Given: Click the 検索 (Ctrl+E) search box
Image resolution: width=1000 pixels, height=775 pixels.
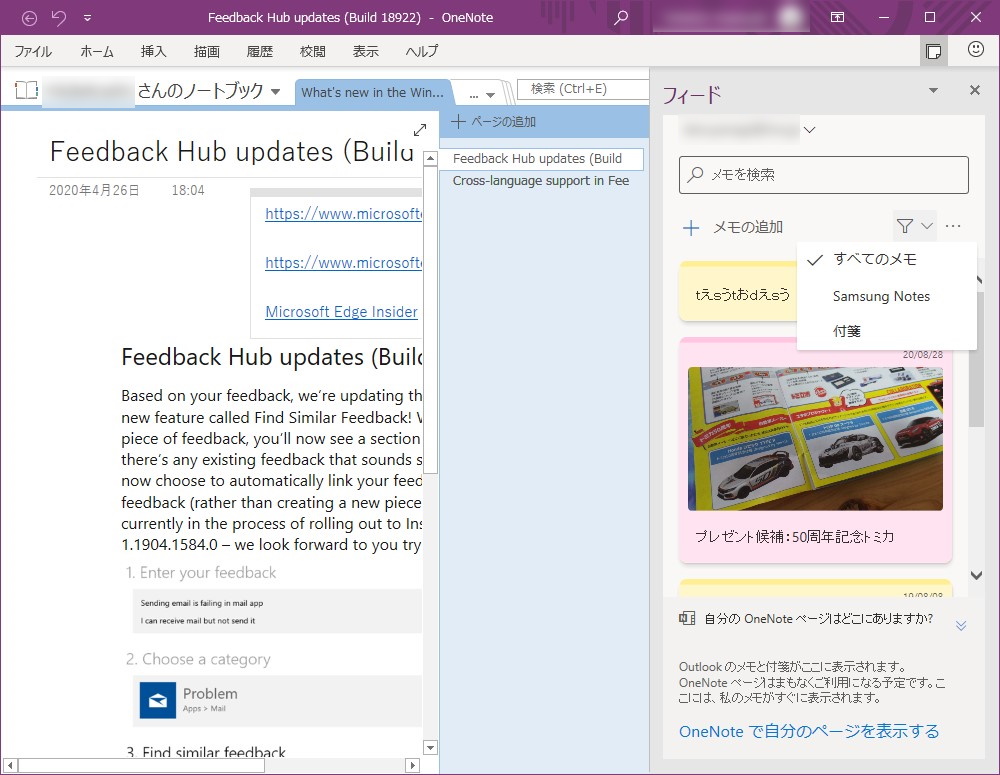Looking at the screenshot, I should 582,89.
